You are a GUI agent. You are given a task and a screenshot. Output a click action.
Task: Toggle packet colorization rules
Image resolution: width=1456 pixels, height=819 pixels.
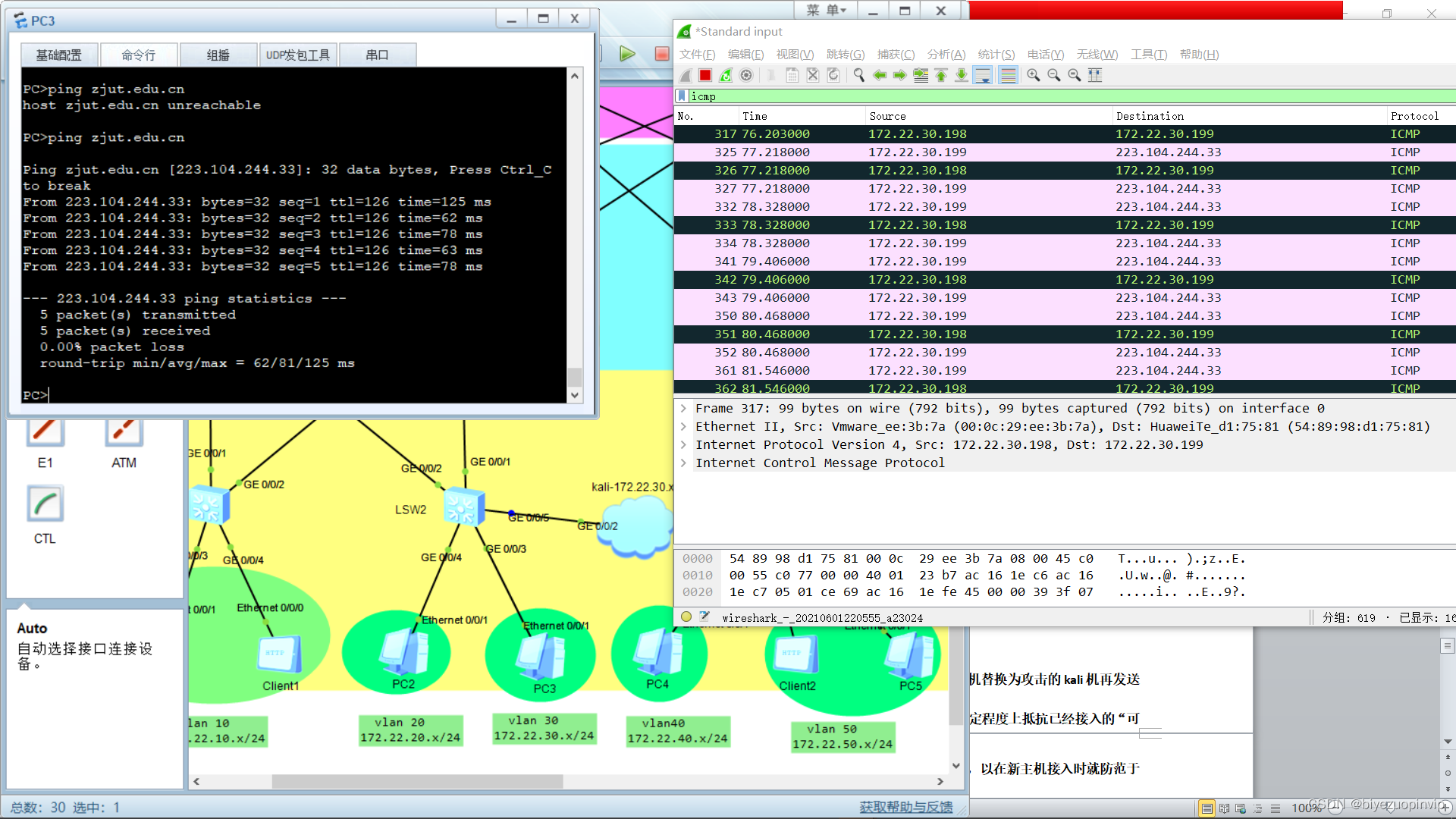[1008, 75]
